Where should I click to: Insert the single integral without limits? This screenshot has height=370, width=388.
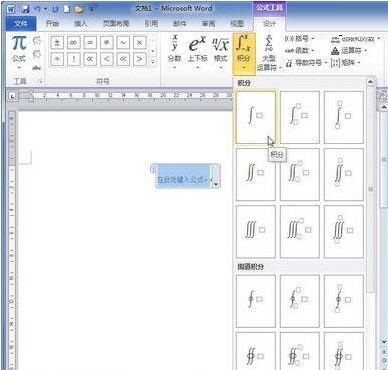[256, 117]
